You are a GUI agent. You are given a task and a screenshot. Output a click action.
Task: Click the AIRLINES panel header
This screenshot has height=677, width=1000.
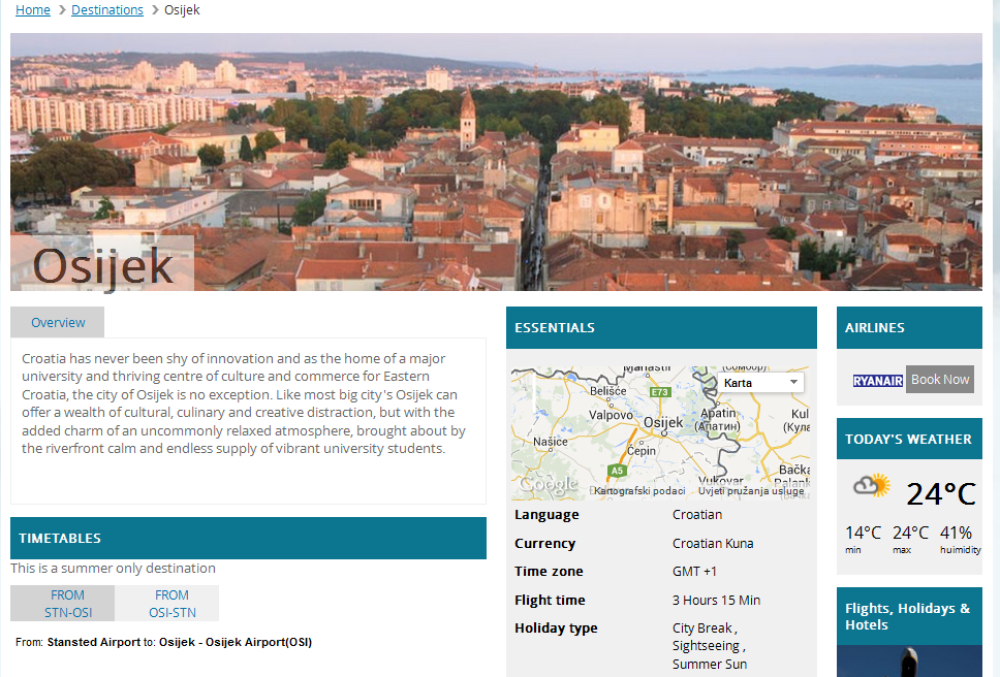[909, 328]
